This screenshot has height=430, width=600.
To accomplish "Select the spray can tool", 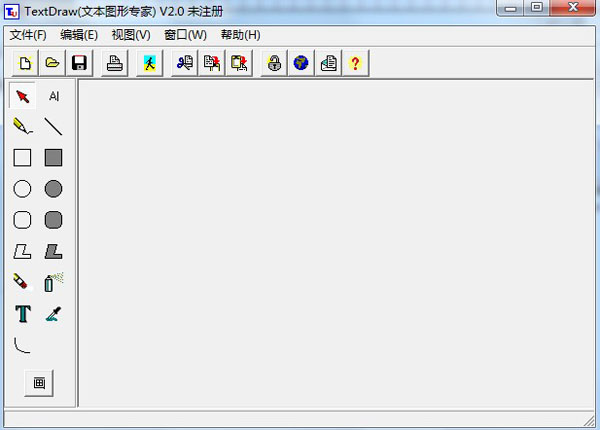I will pos(54,282).
